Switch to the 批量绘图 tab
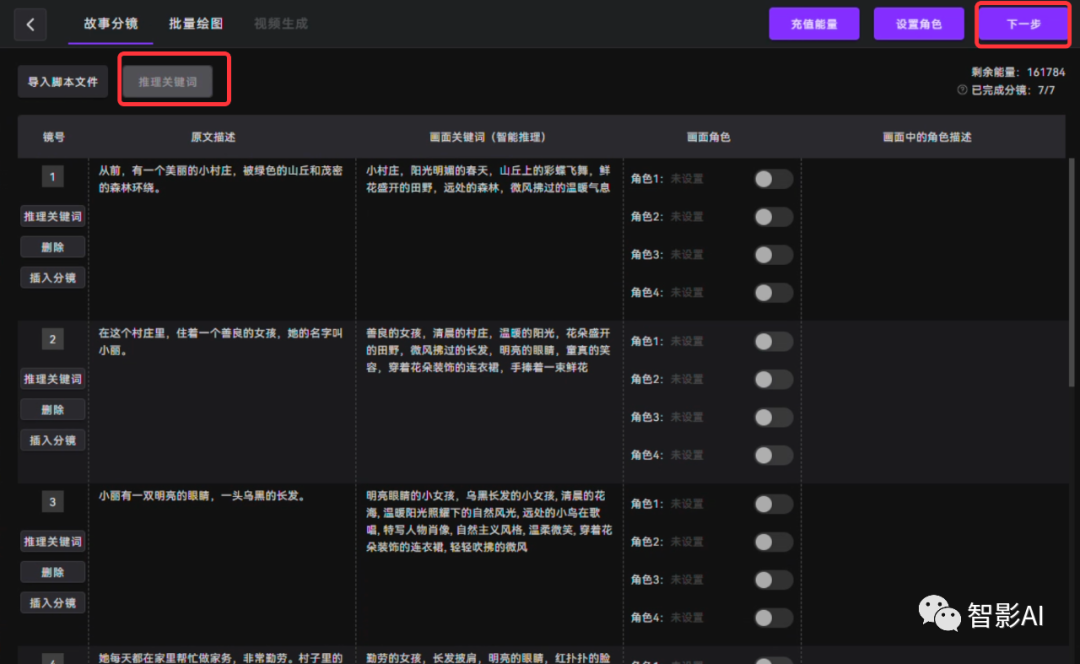1080x664 pixels. (195, 24)
